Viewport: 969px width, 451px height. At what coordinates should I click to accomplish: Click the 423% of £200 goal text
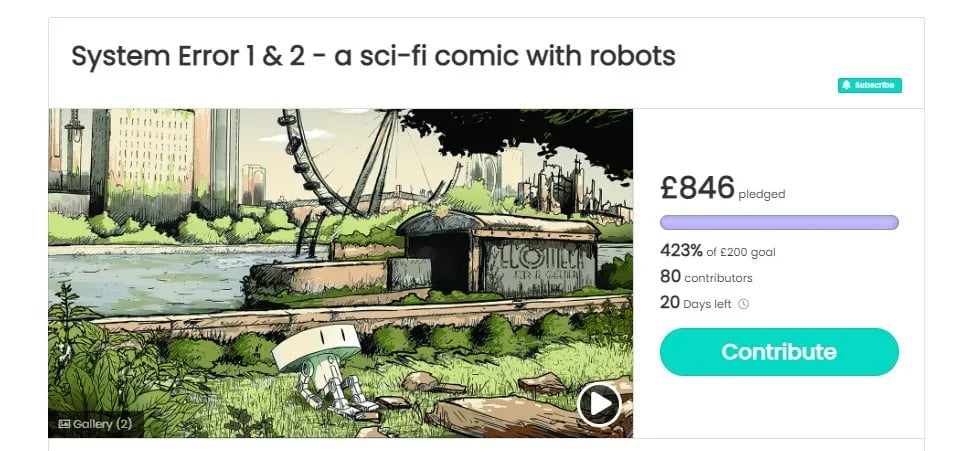(717, 251)
